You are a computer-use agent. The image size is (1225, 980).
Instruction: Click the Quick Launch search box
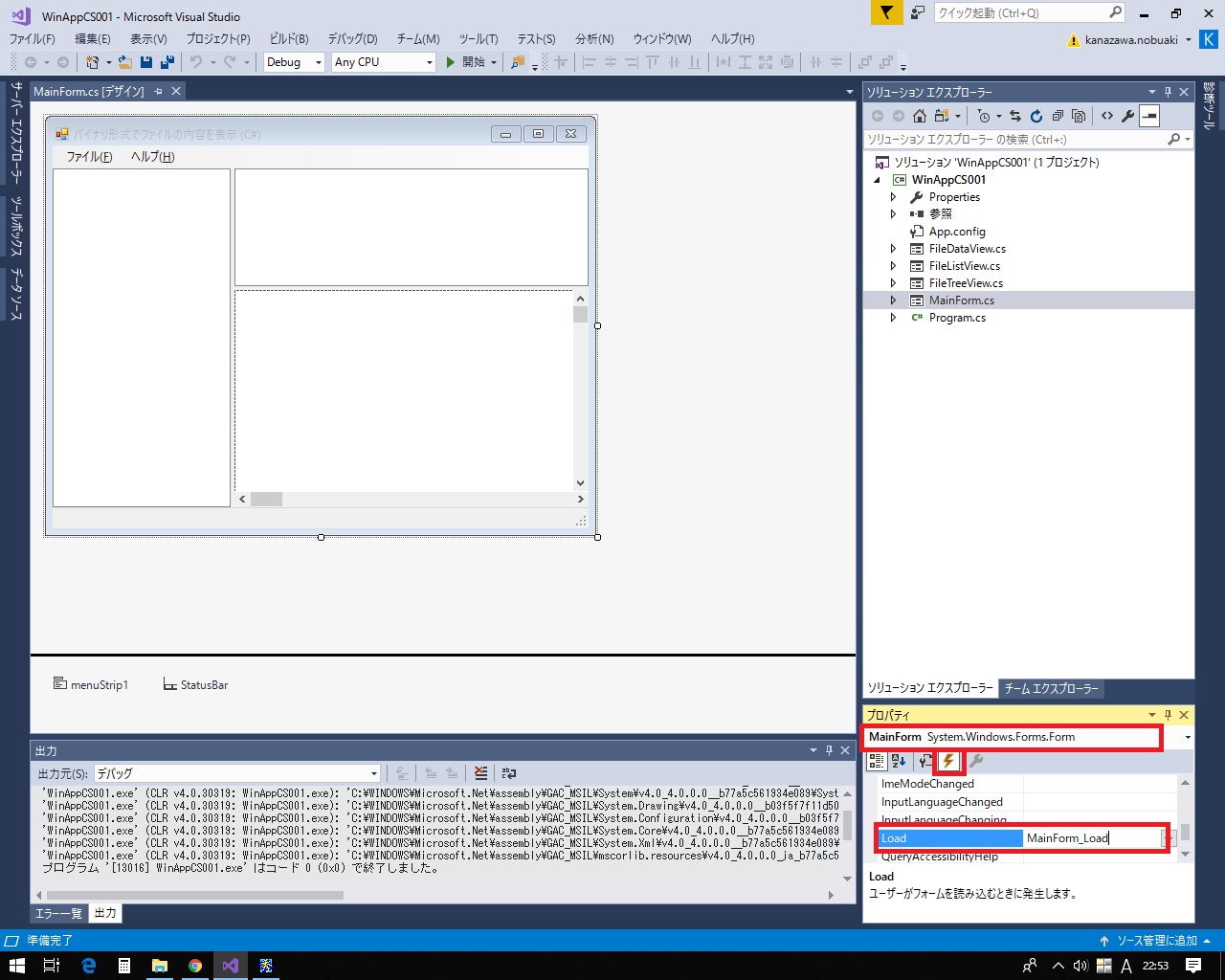pyautogui.click(x=1021, y=12)
